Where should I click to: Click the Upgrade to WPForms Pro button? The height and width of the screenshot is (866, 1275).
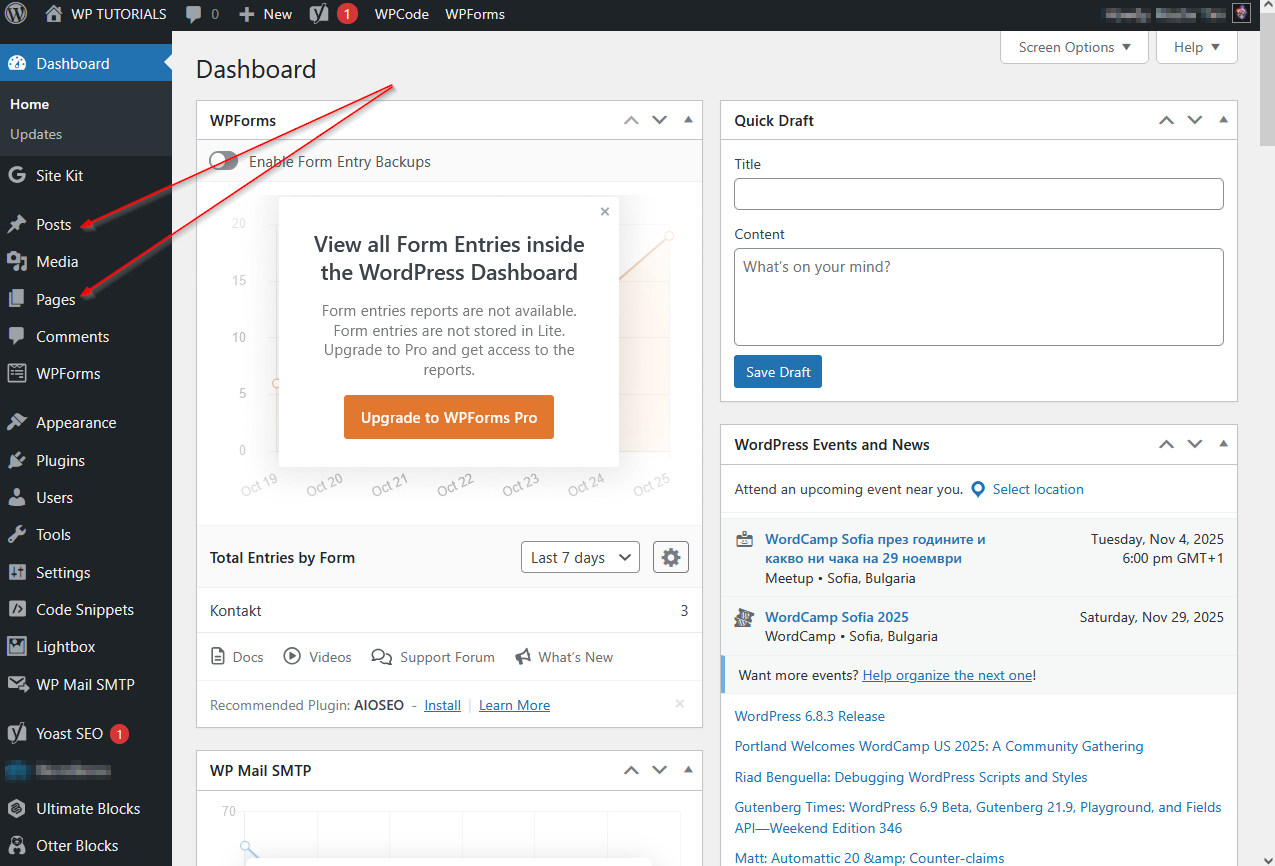449,418
